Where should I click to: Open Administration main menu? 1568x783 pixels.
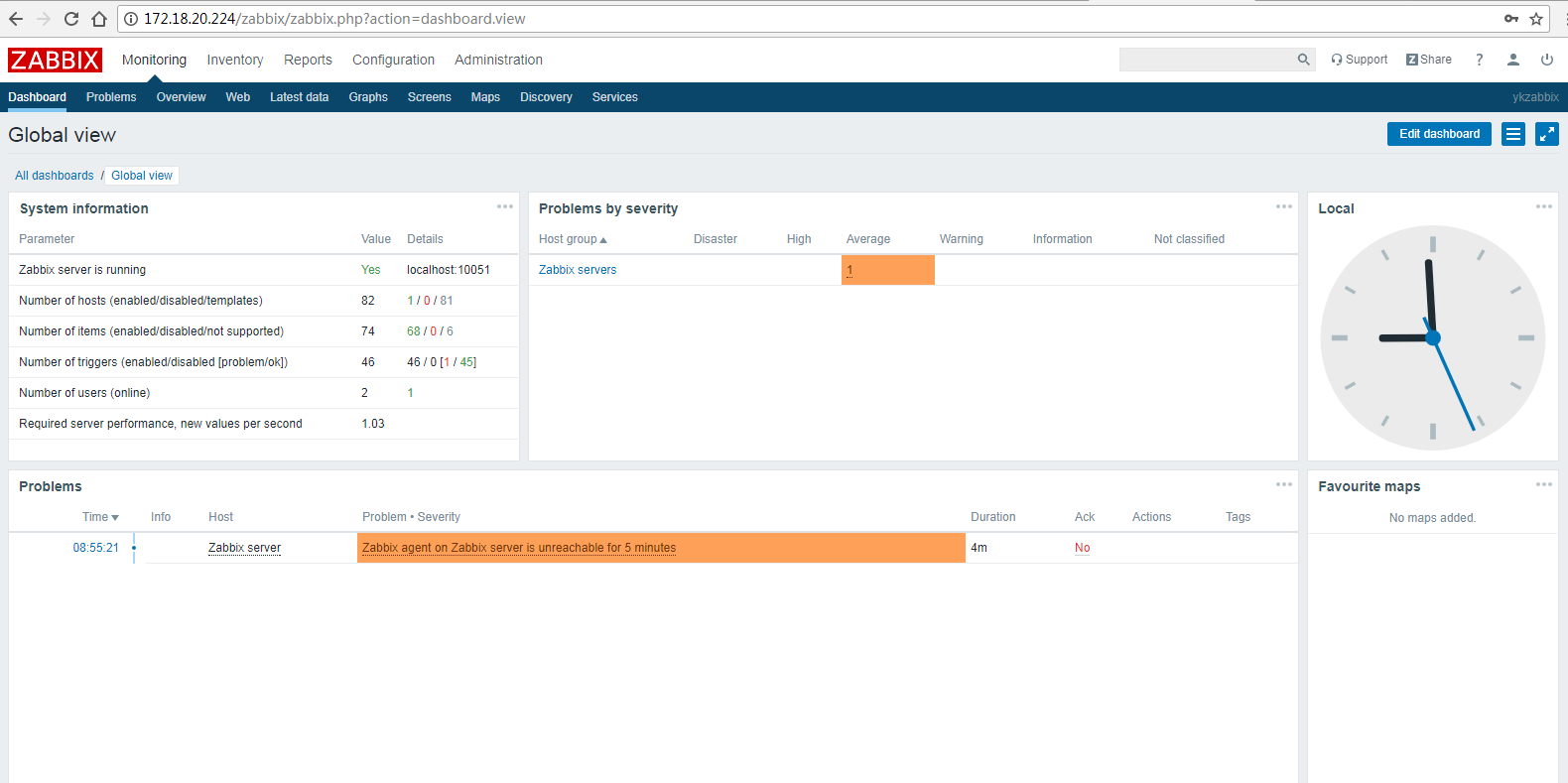pyautogui.click(x=498, y=60)
